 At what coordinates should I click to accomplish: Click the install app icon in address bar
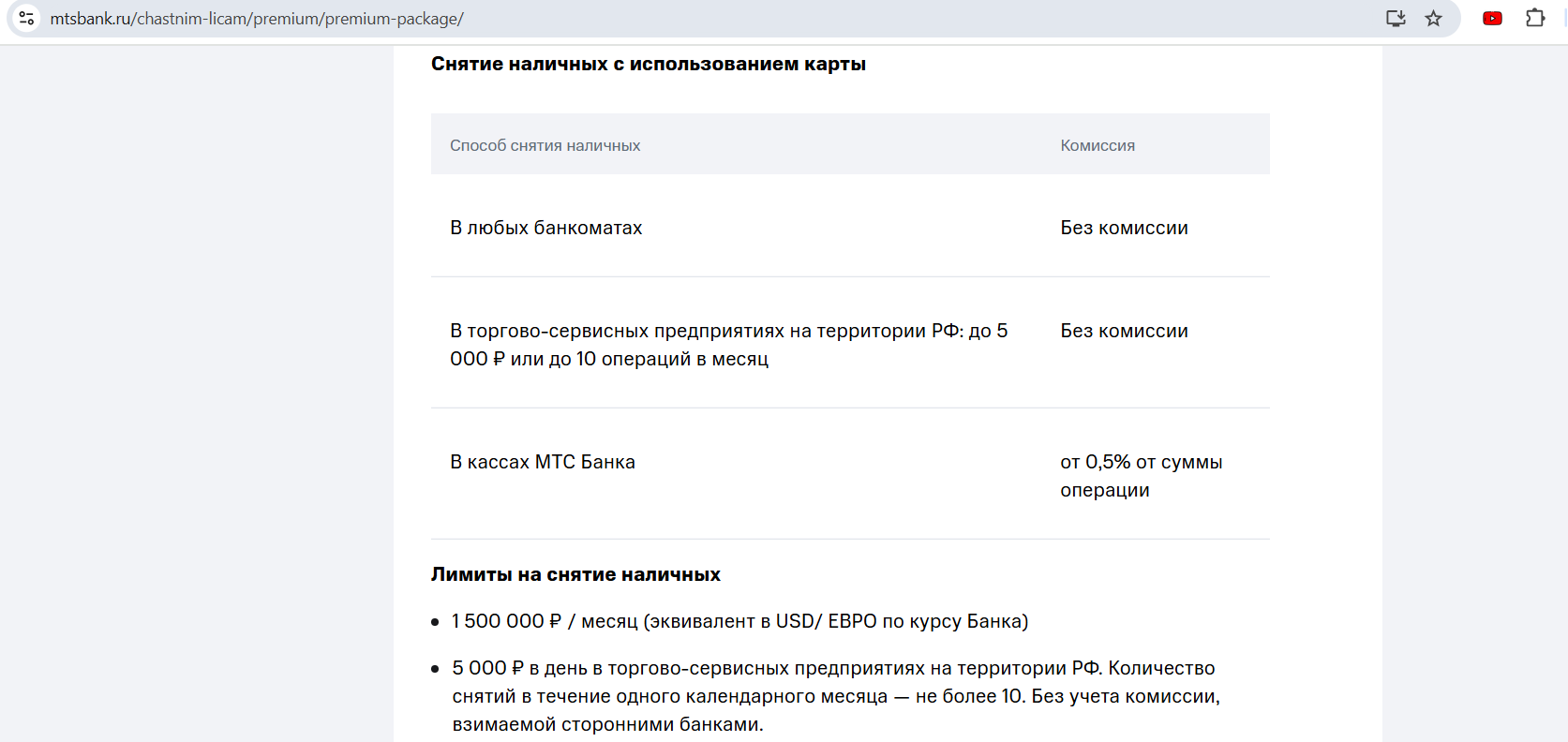pyautogui.click(x=1396, y=18)
